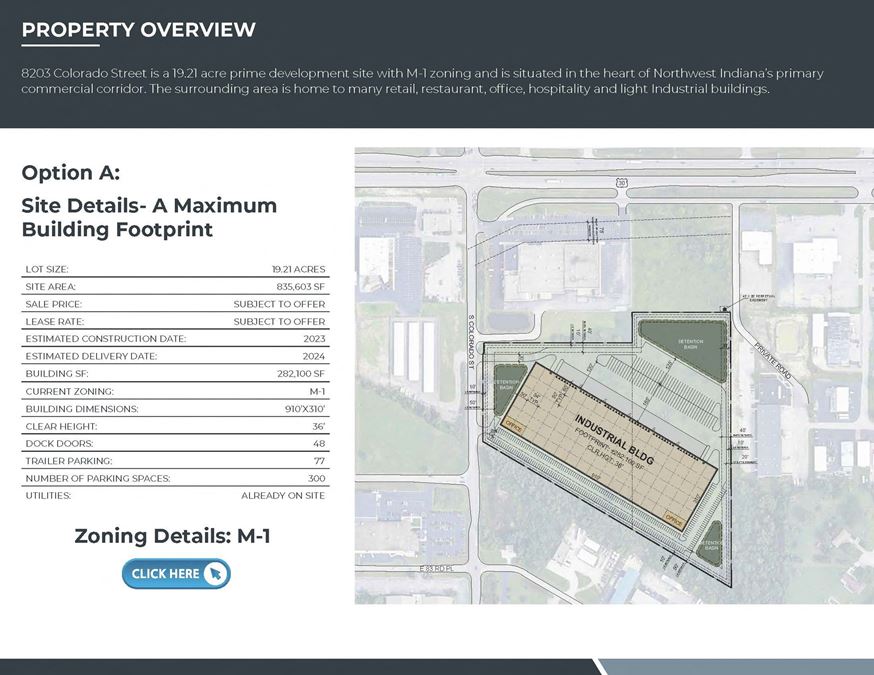
Task: Click the orange OFFICE block at building's east corner
Action: pyautogui.click(x=674, y=520)
